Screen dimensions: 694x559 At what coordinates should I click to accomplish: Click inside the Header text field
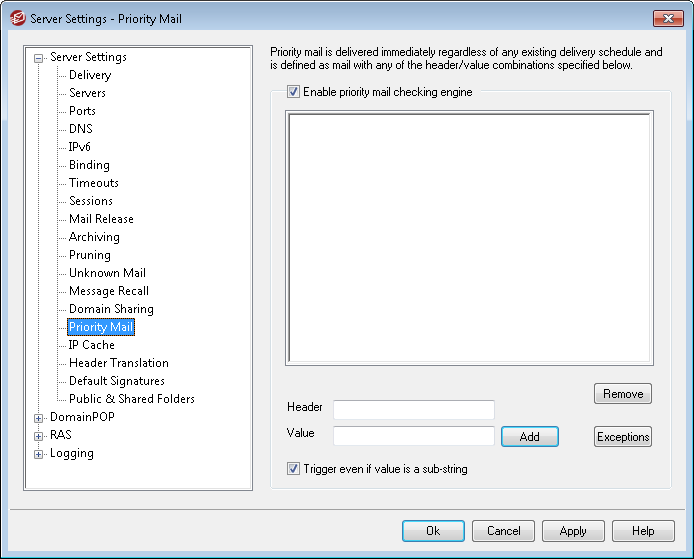click(413, 409)
